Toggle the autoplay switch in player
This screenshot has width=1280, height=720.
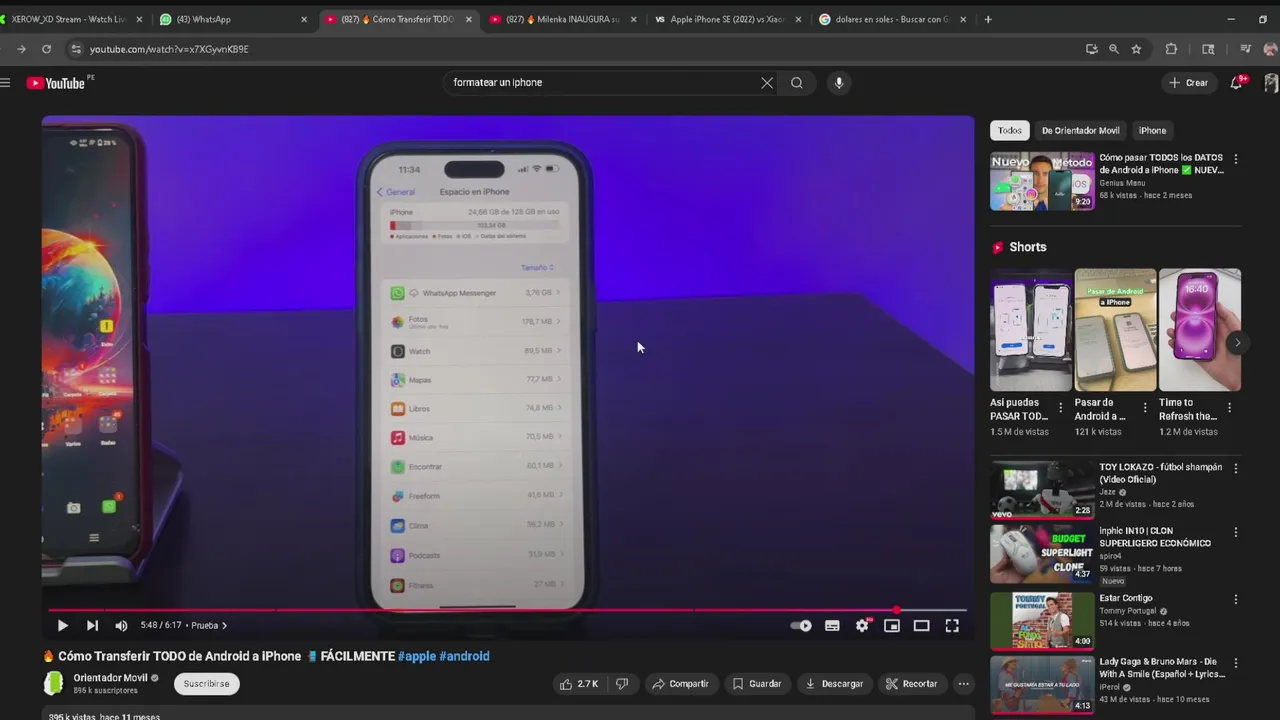(x=801, y=626)
